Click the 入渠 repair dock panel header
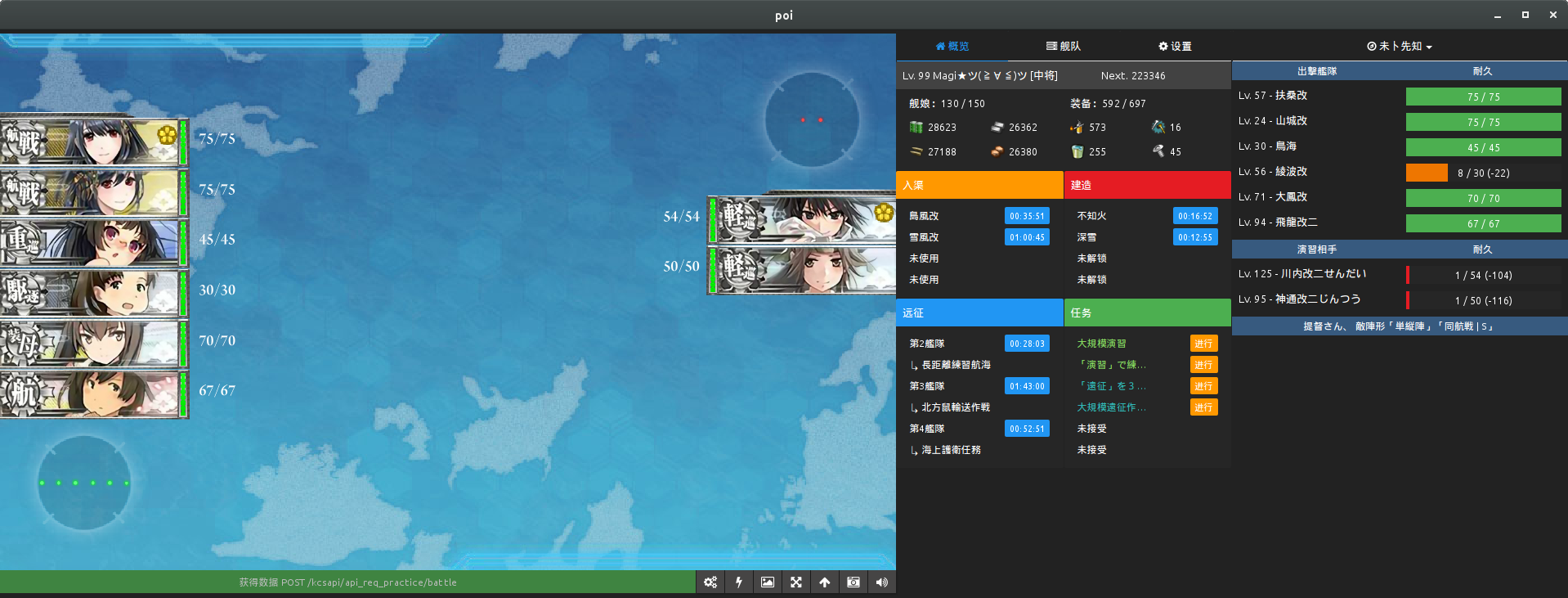 (x=979, y=185)
